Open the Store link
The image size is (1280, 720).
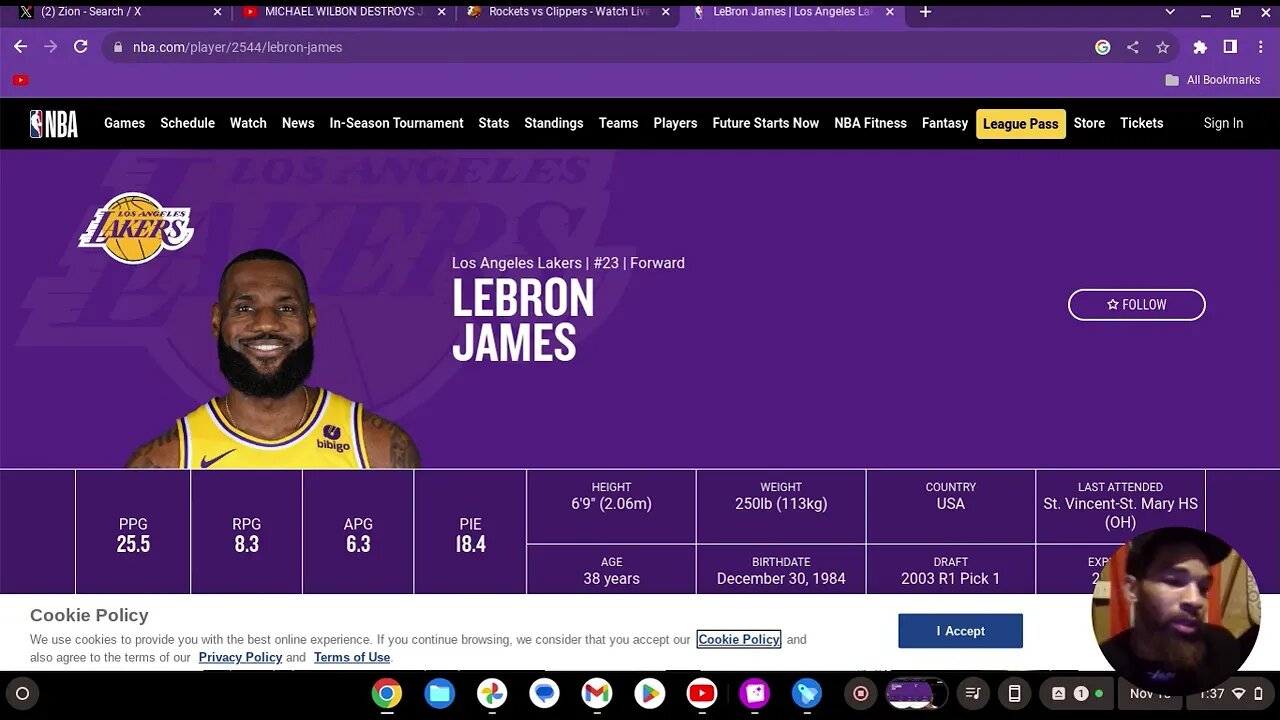pos(1089,123)
